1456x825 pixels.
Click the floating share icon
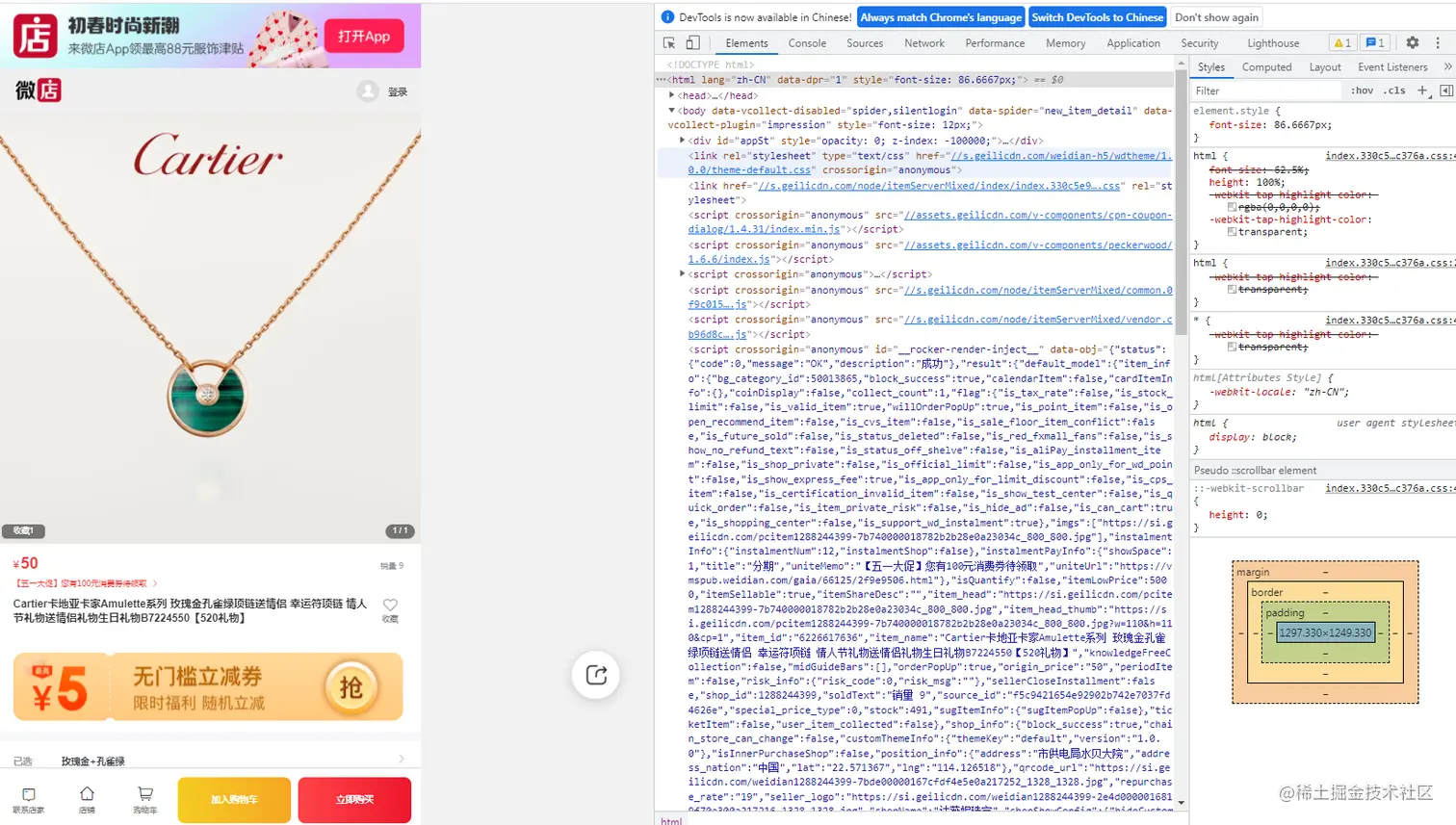pyautogui.click(x=596, y=675)
